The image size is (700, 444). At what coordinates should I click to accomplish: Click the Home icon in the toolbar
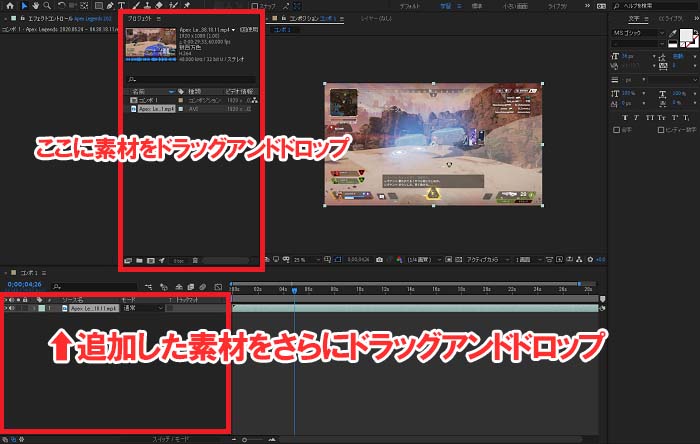[x=10, y=6]
